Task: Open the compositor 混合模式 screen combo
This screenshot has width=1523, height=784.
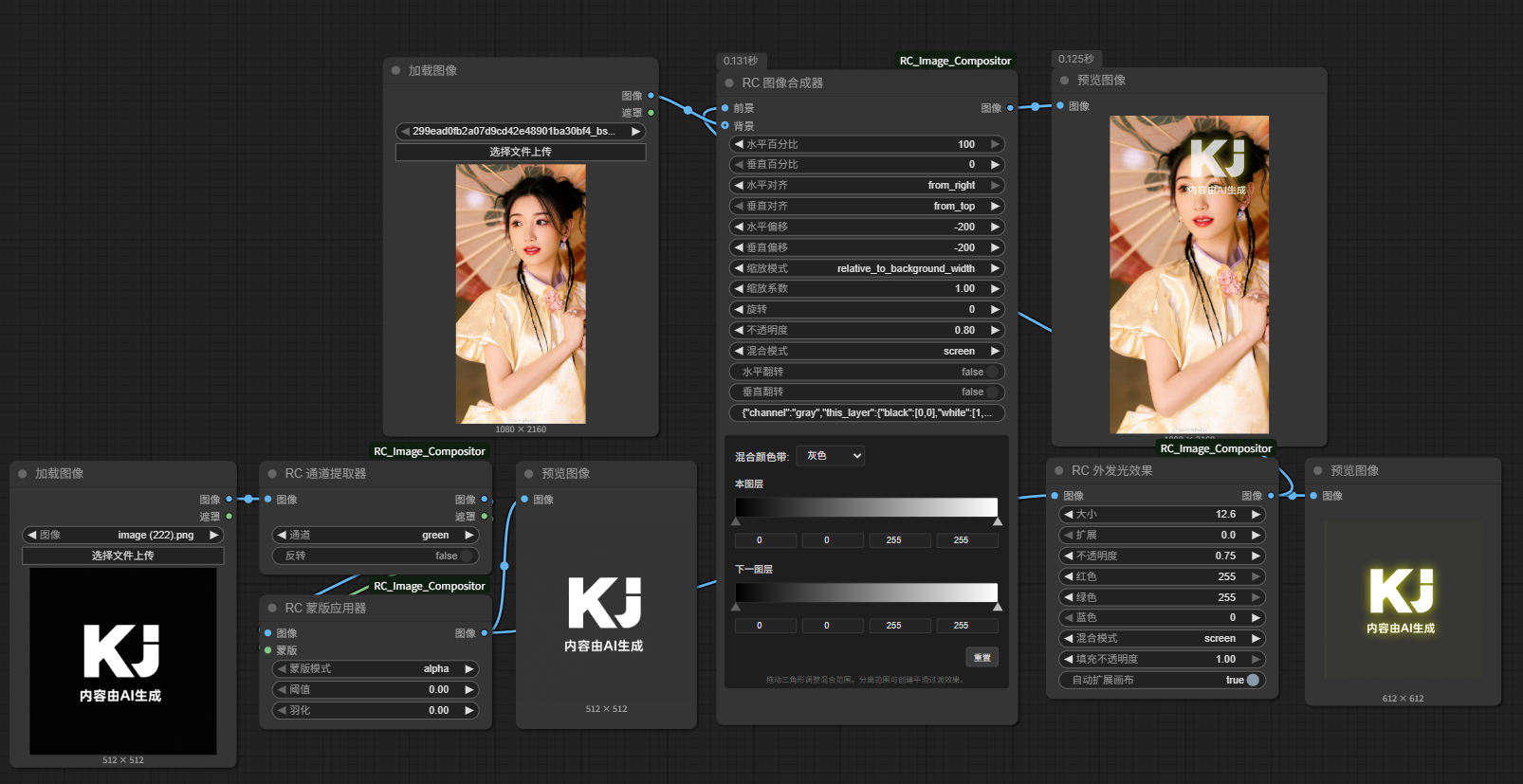Action: pyautogui.click(x=867, y=352)
